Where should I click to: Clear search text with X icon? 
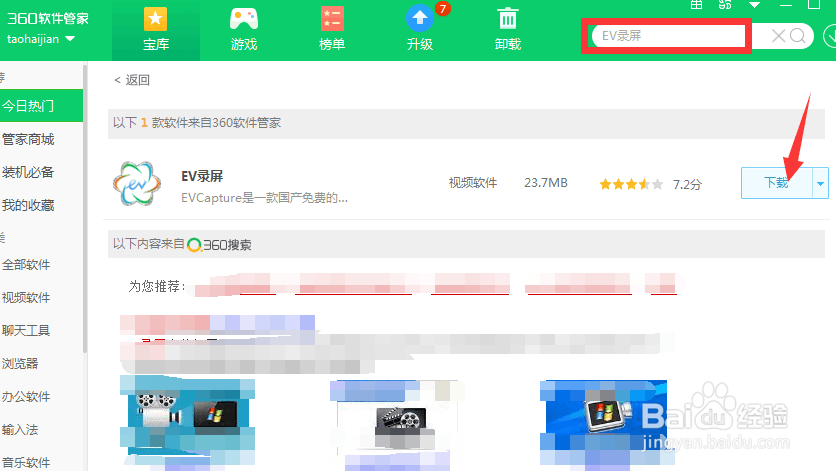click(x=778, y=36)
